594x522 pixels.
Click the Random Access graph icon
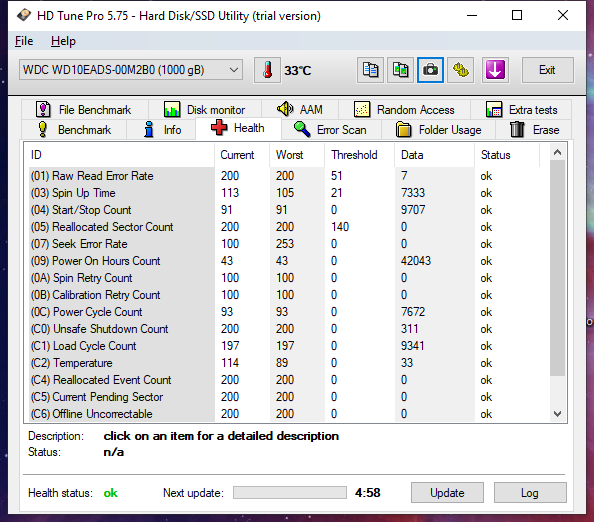(x=362, y=109)
